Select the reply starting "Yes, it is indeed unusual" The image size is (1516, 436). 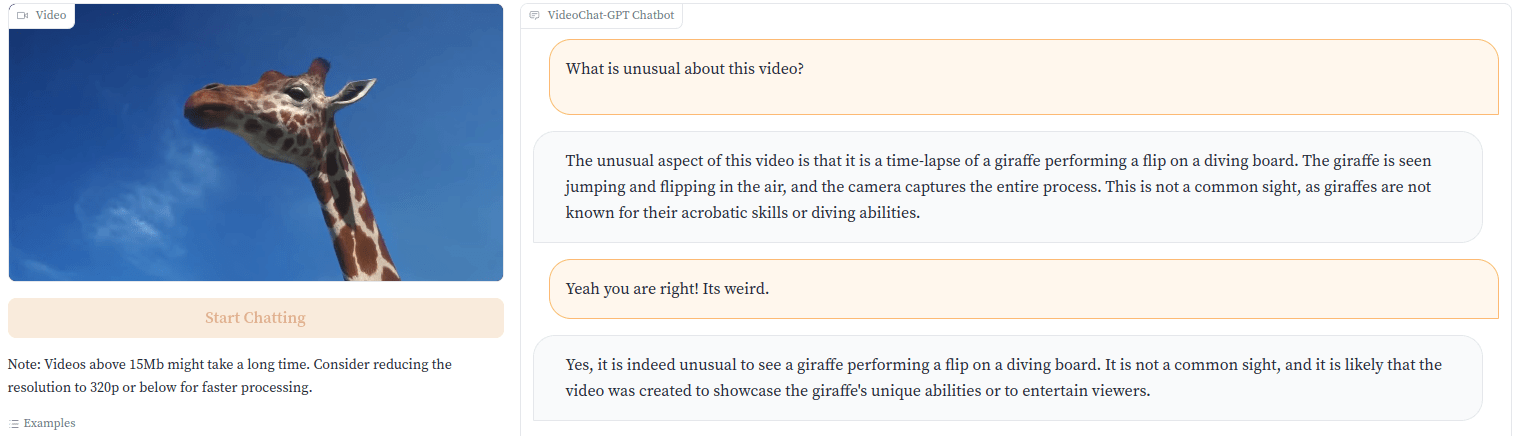[x=1008, y=378]
